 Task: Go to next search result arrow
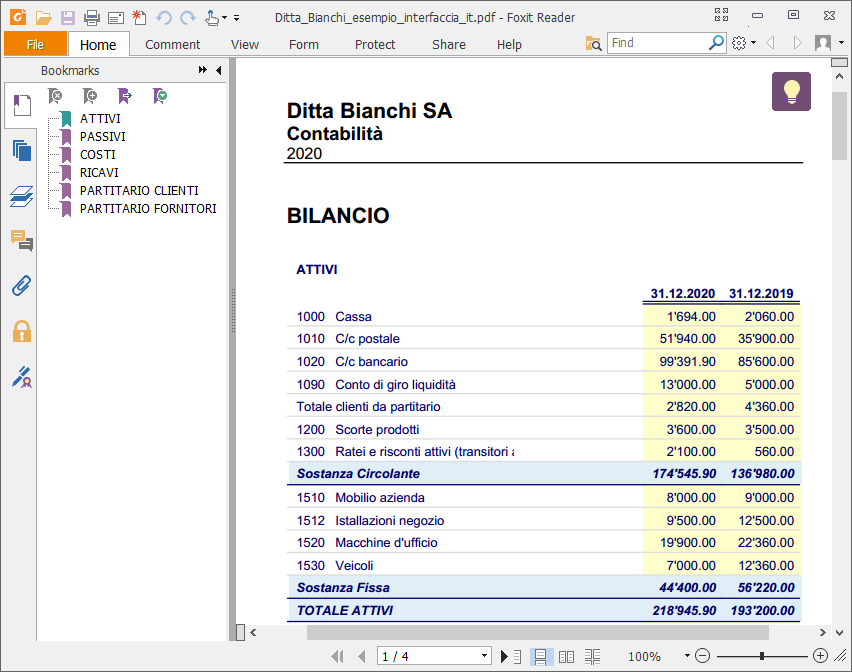pos(797,42)
